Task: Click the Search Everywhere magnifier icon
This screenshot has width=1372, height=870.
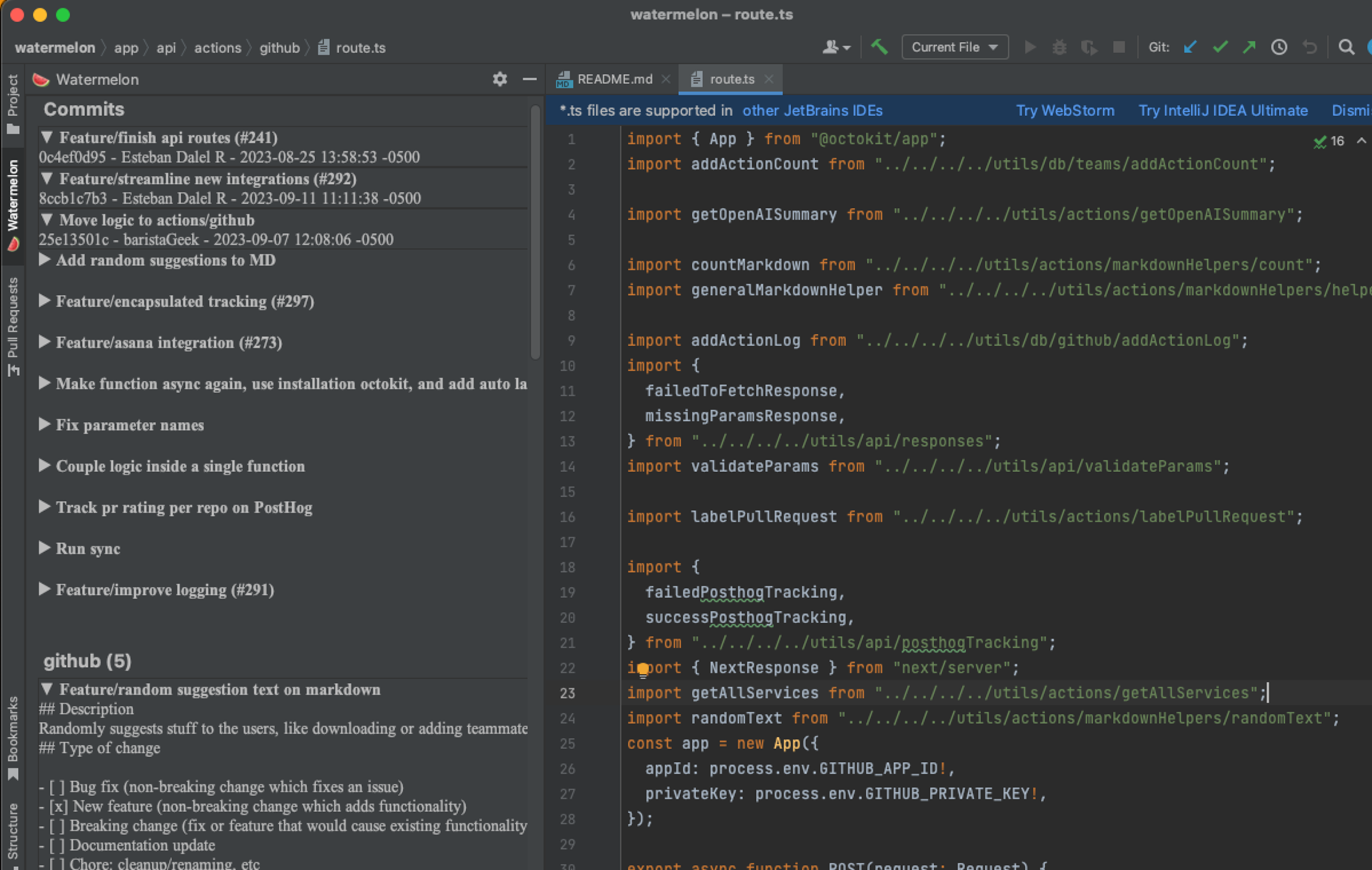Action: point(1346,47)
